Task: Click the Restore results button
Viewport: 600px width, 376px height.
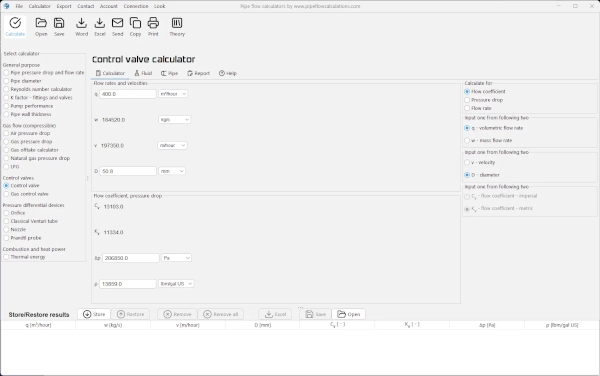Action: [x=130, y=314]
